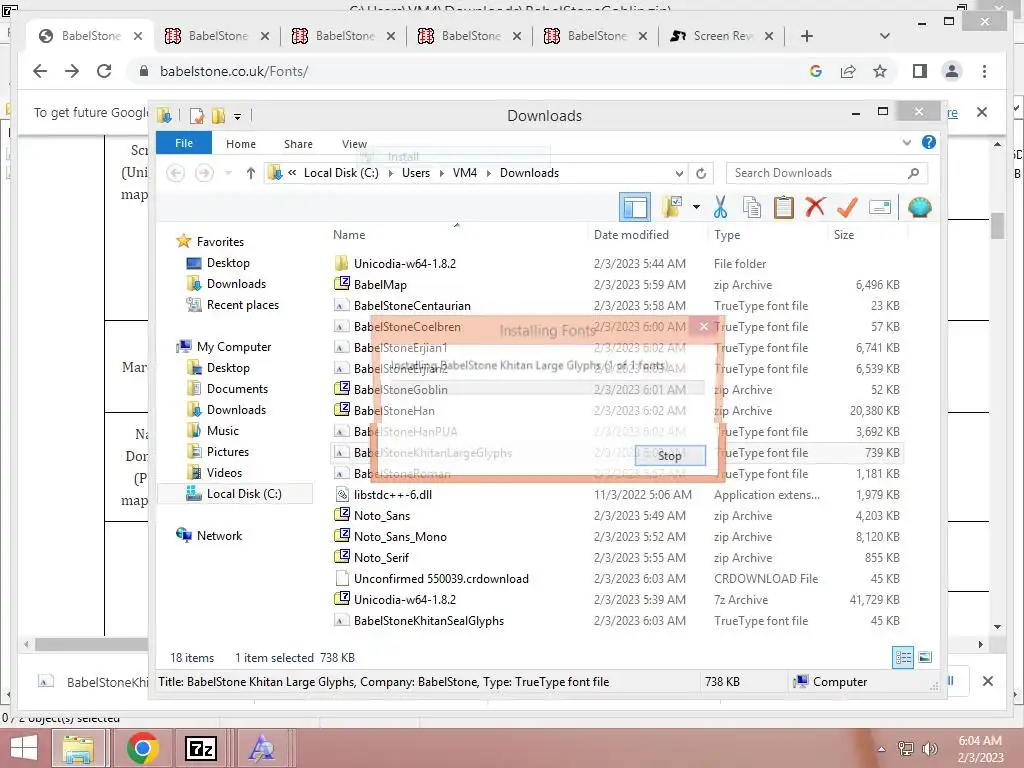This screenshot has width=1024, height=768.
Task: Open the Share ribbon tab
Action: (x=298, y=144)
